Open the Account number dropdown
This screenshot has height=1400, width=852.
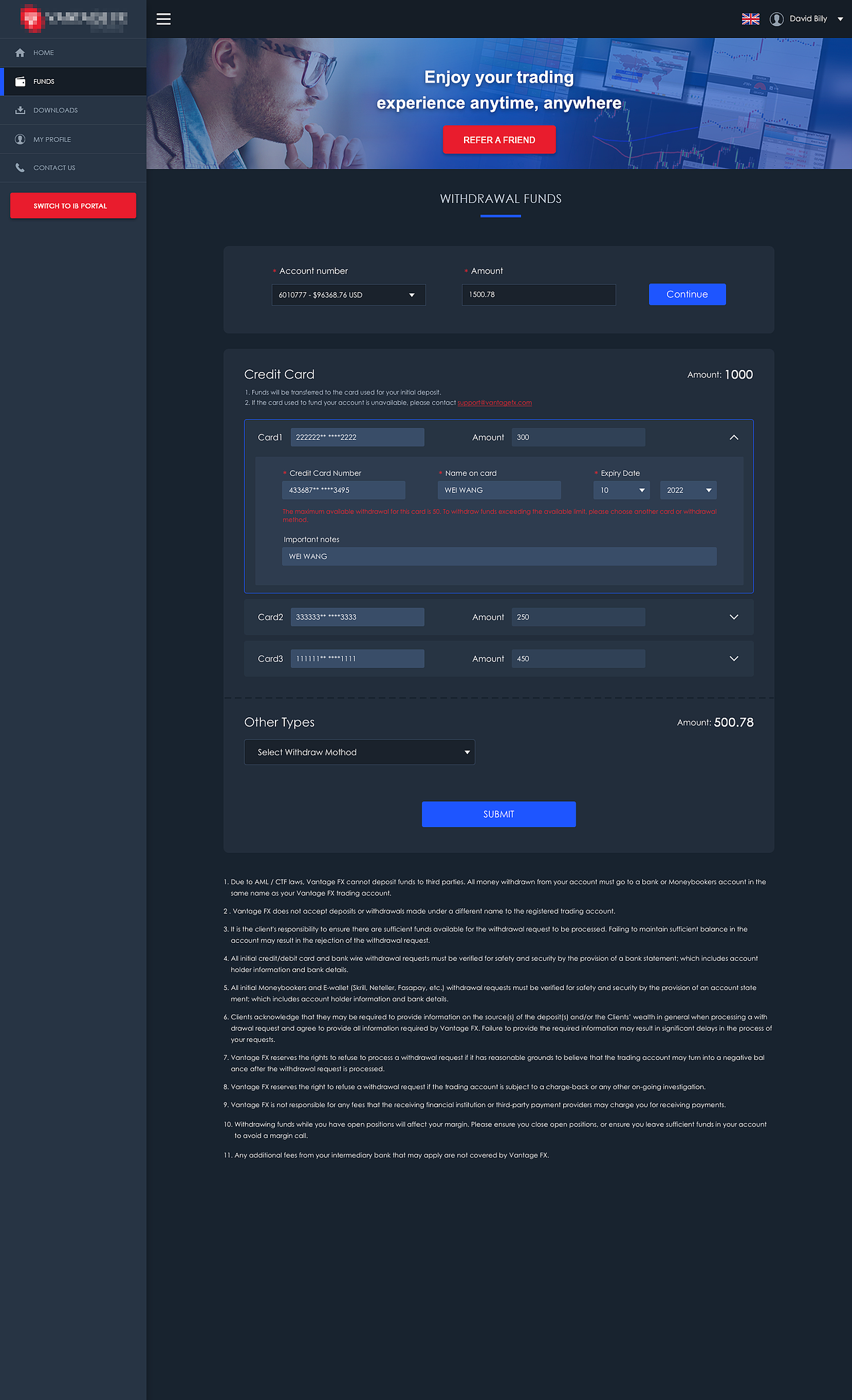click(x=349, y=295)
